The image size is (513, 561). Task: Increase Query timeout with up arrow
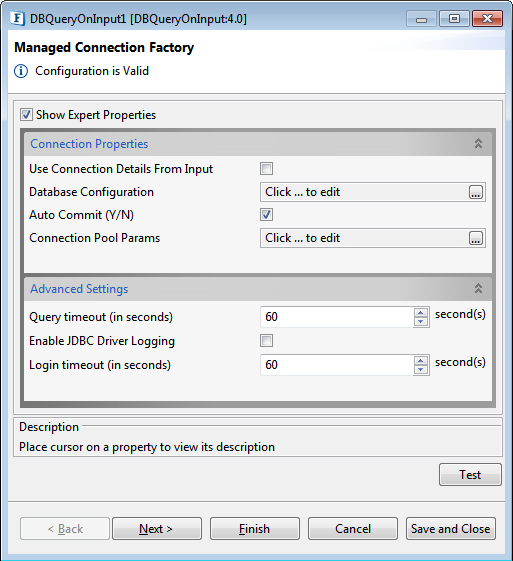click(x=421, y=313)
